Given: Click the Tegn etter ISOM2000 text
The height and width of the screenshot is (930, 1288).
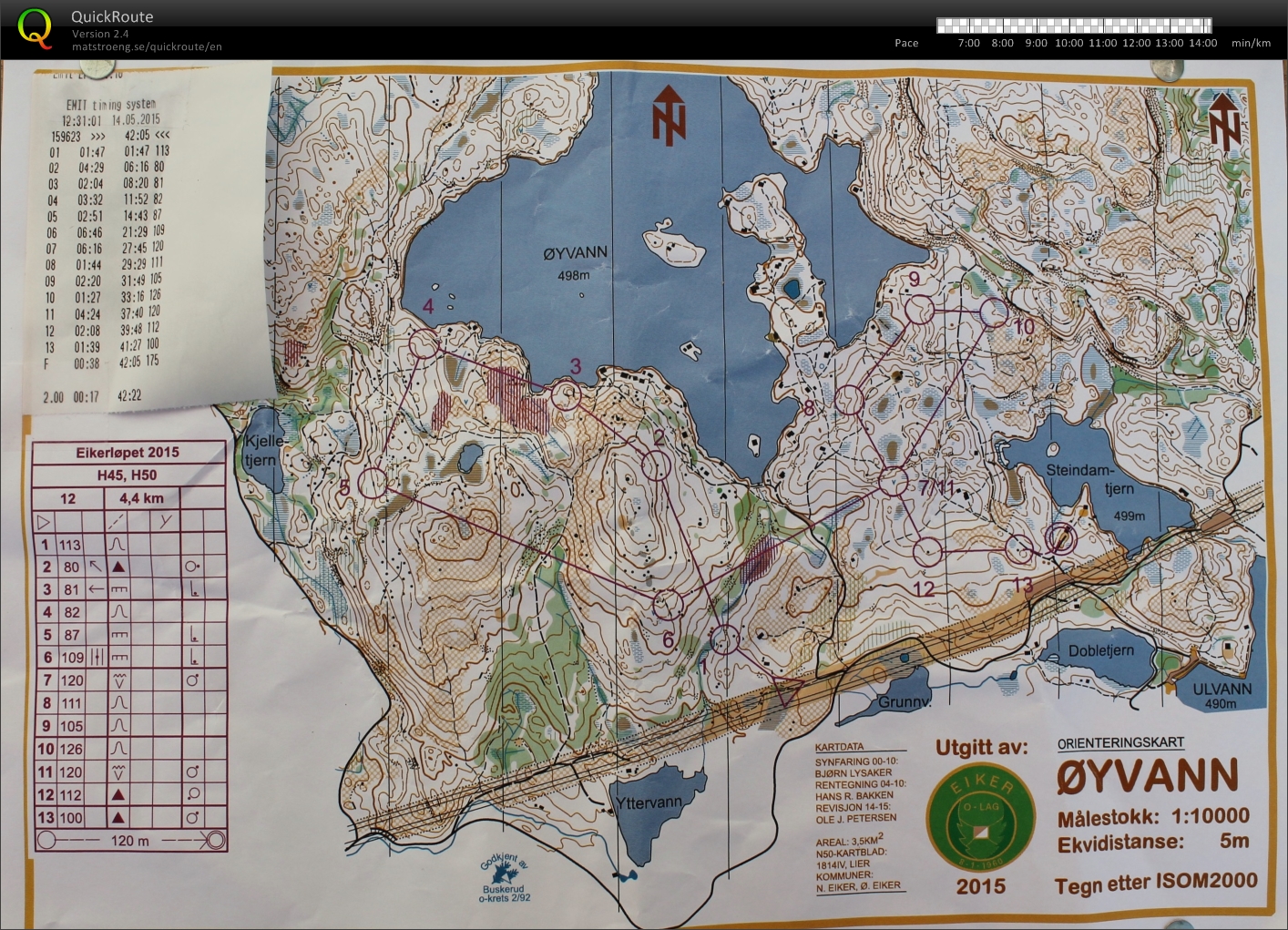Looking at the screenshot, I should 1156,883.
